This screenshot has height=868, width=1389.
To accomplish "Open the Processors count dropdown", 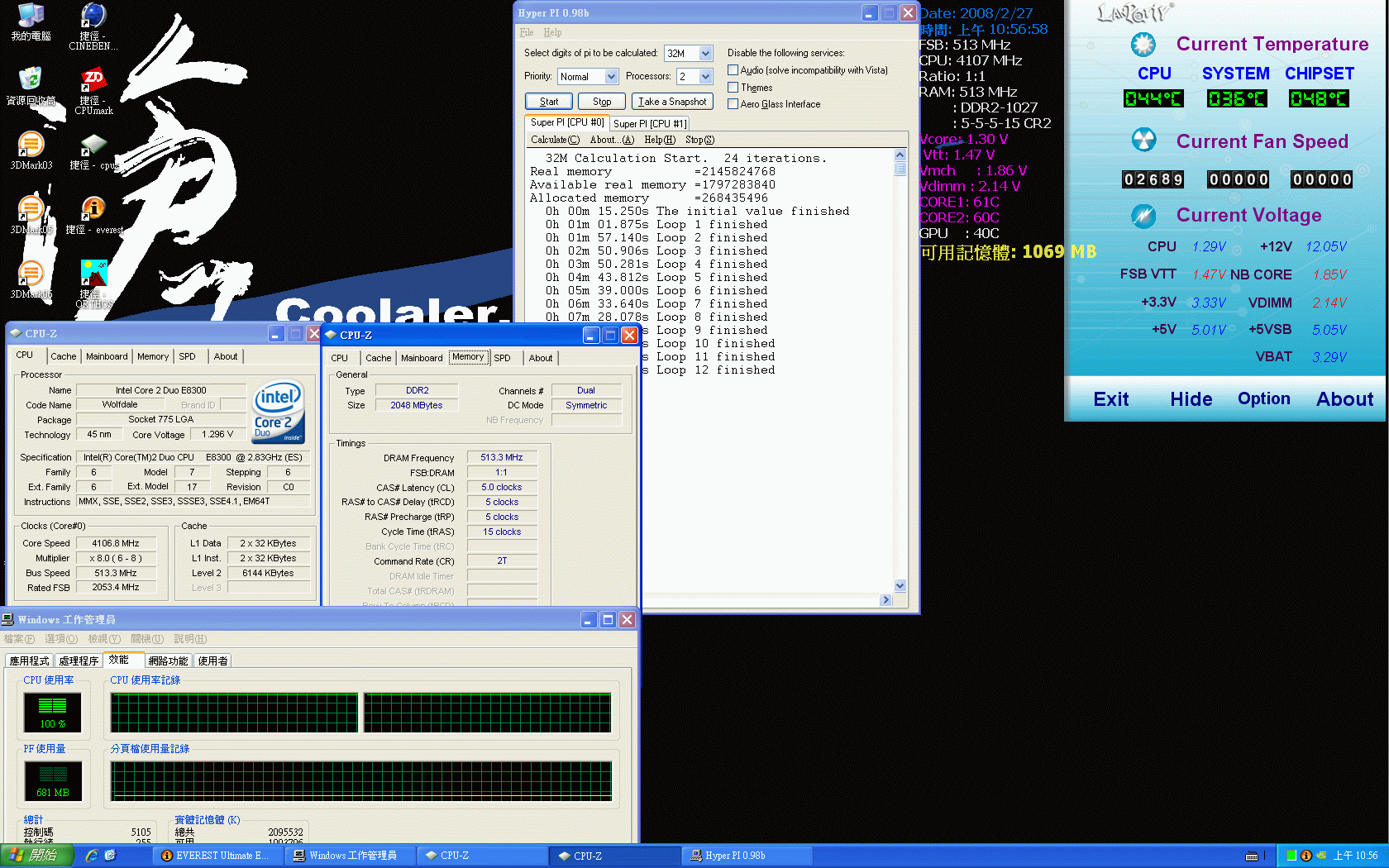I will 705,77.
